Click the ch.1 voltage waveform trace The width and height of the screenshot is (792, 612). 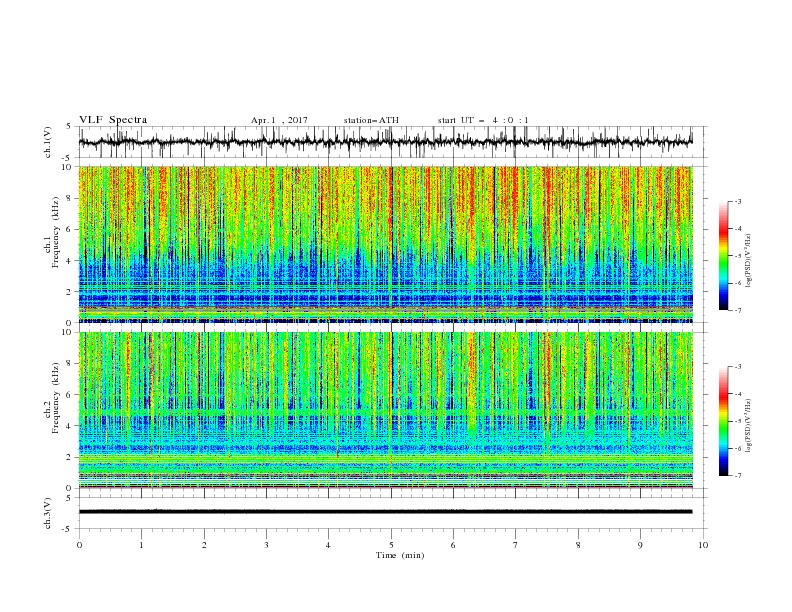click(385, 142)
